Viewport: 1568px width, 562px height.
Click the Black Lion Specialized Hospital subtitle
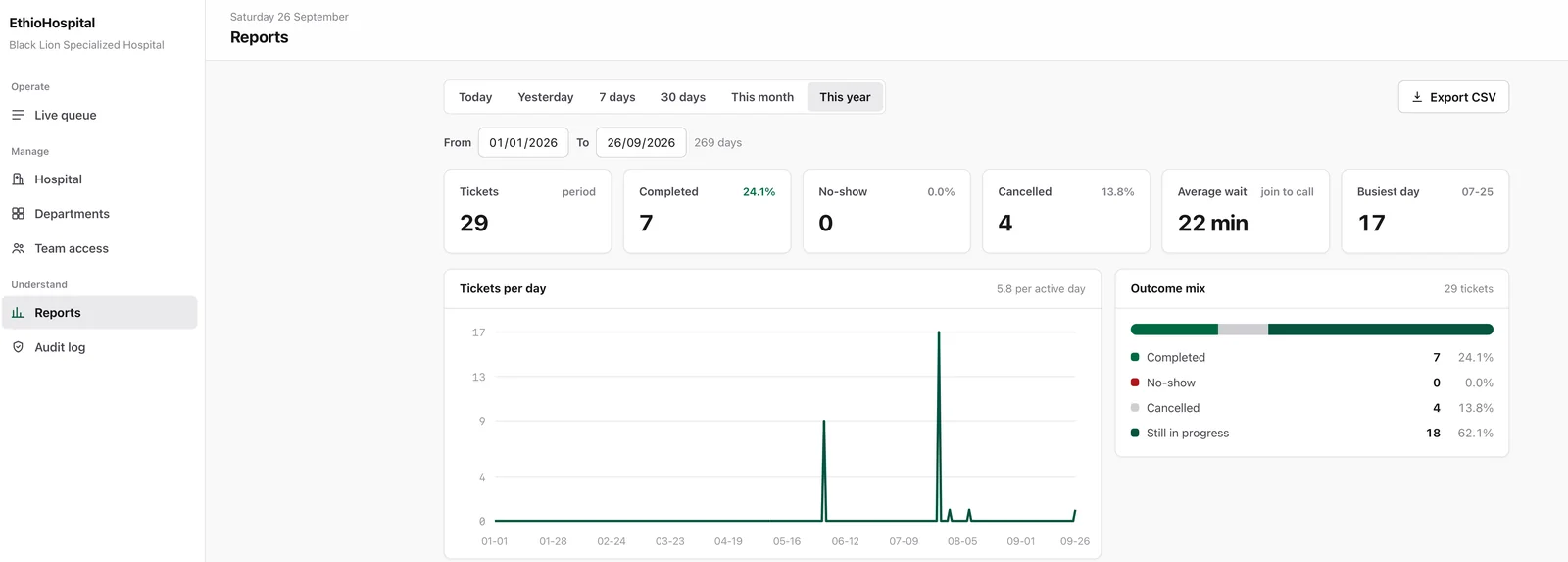pos(86,45)
